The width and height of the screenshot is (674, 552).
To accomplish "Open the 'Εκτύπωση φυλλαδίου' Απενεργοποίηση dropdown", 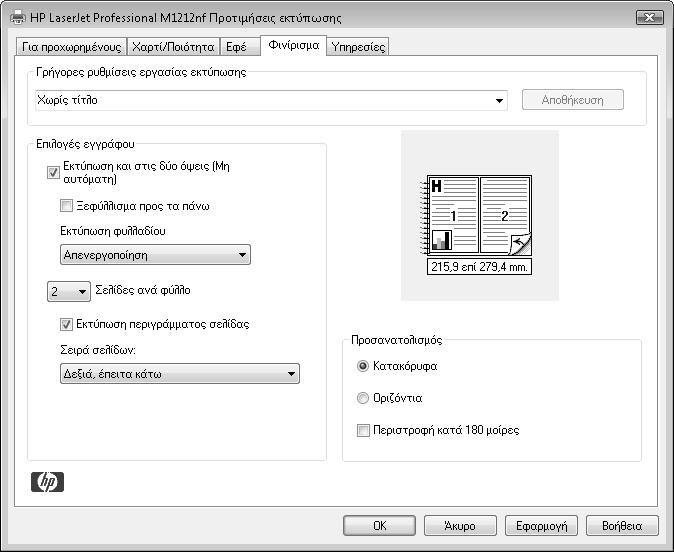I will coord(155,255).
